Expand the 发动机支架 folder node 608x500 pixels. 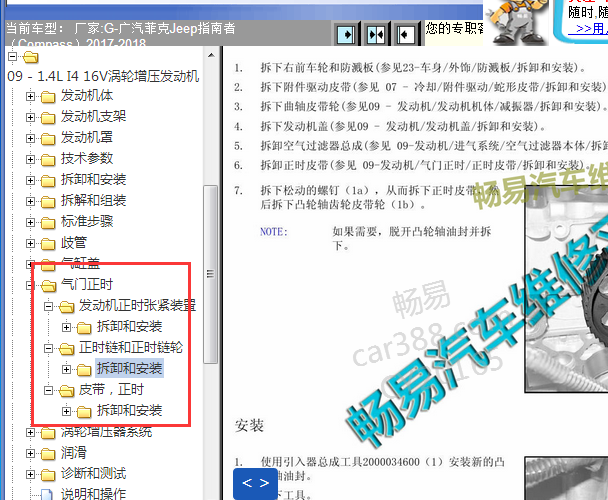click(30, 117)
